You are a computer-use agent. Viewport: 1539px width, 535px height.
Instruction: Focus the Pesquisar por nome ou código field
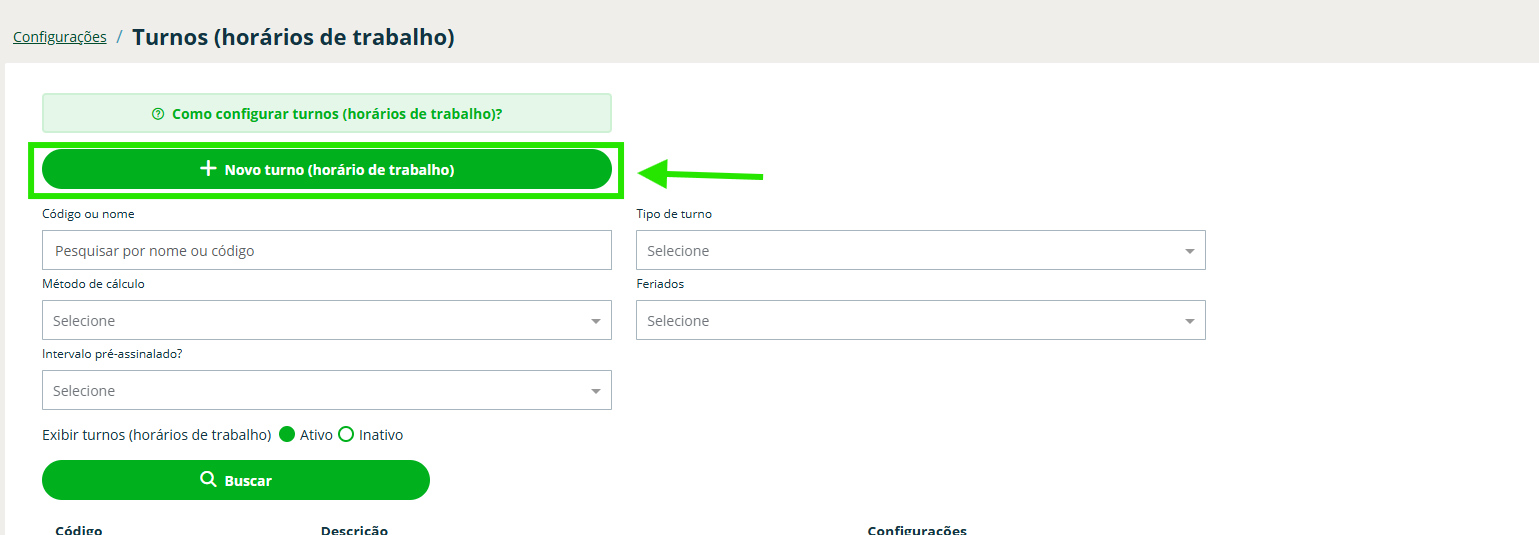[326, 250]
